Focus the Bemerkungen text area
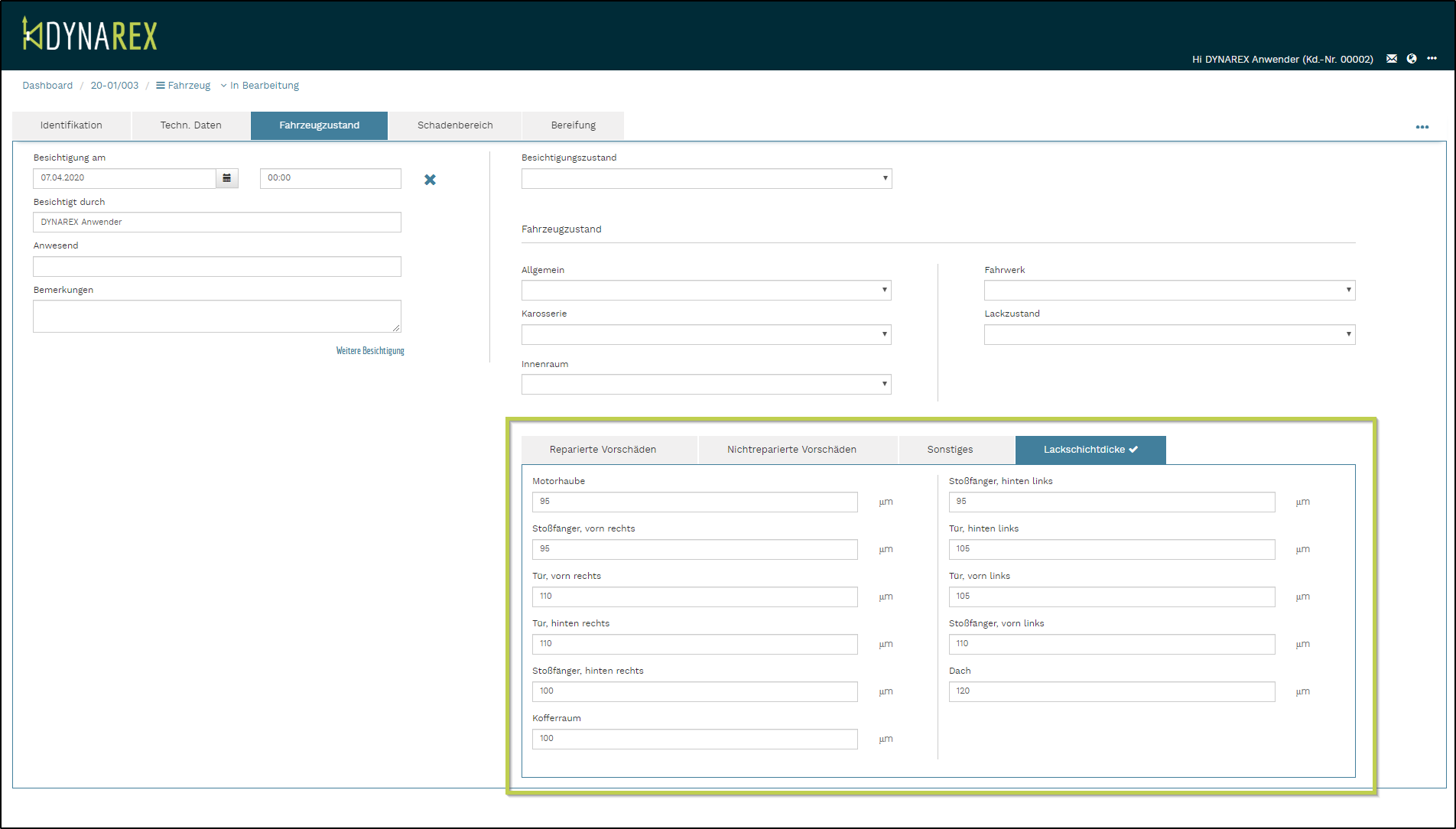Image resolution: width=1456 pixels, height=829 pixels. [x=216, y=316]
